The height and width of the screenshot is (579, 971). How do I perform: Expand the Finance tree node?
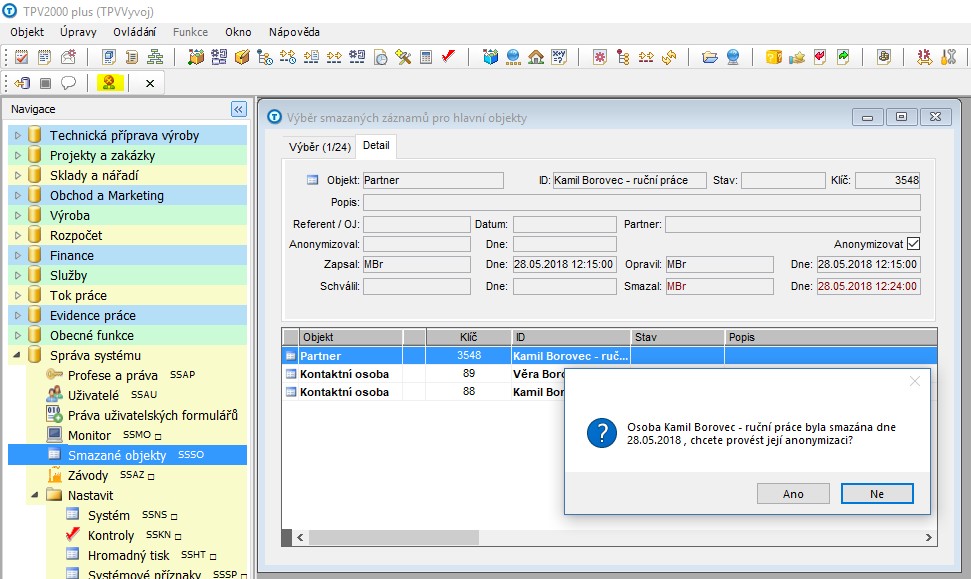click(17, 255)
